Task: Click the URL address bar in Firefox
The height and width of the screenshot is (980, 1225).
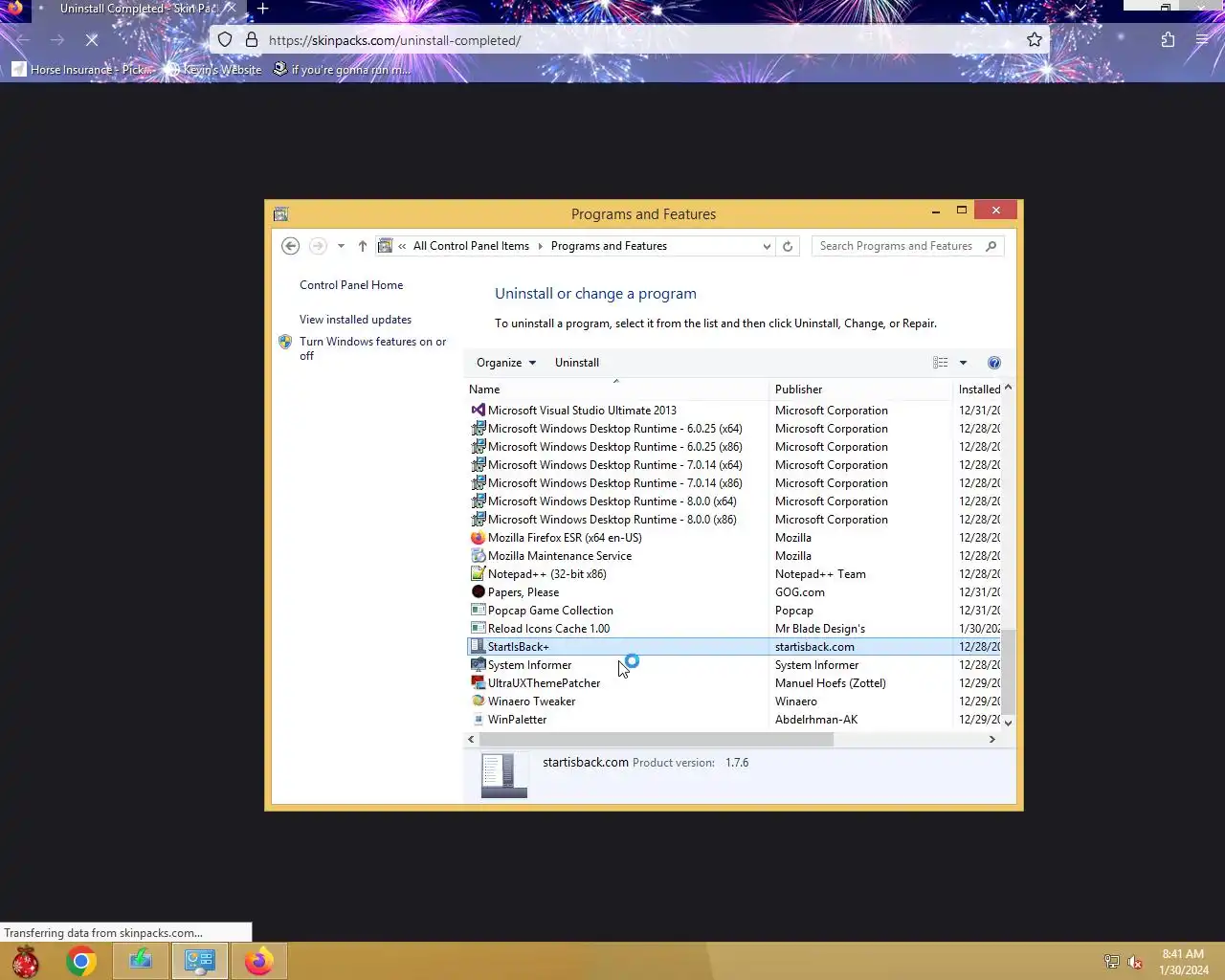Action: [x=632, y=40]
